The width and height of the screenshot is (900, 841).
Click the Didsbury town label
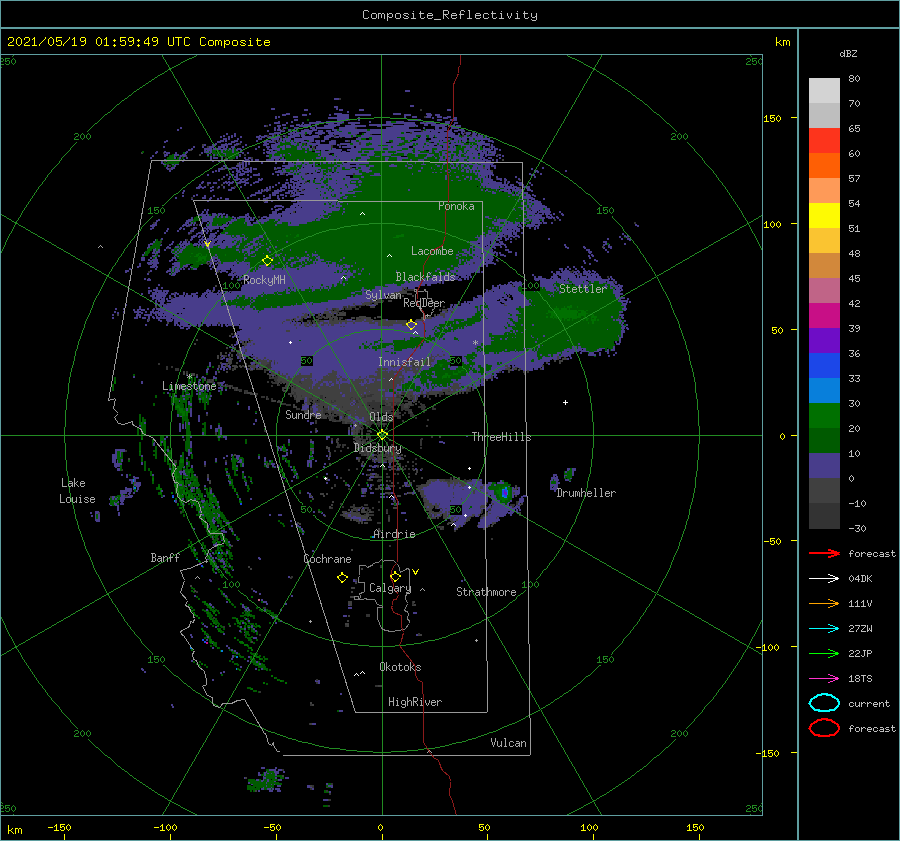377,448
